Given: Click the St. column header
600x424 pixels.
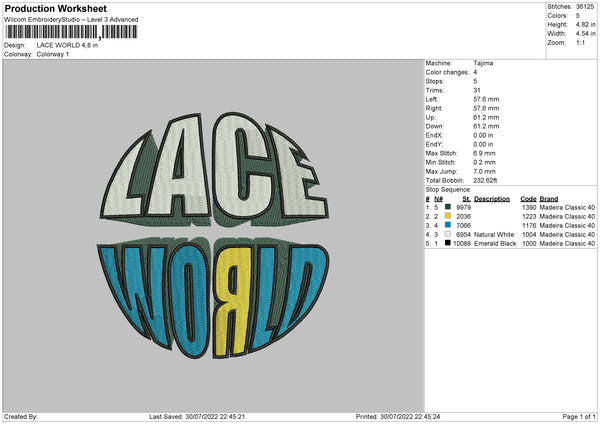Looking at the screenshot, I should tap(466, 198).
